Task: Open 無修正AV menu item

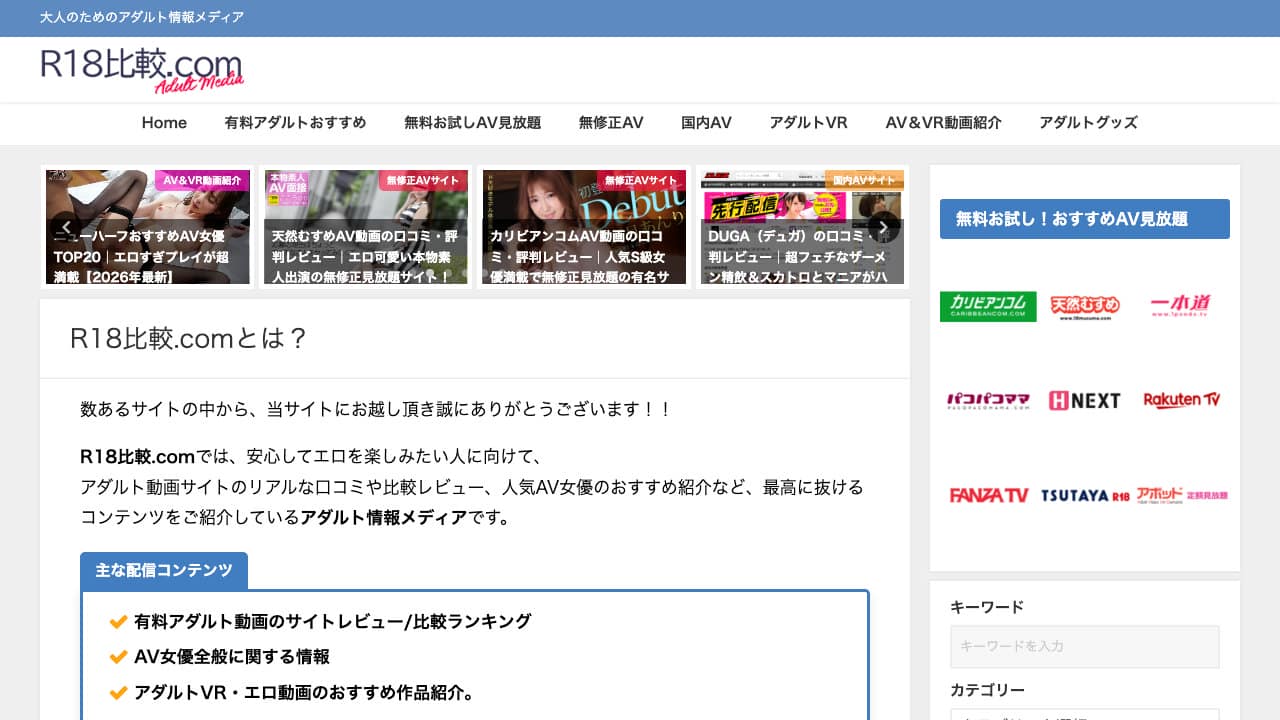Action: (611, 123)
